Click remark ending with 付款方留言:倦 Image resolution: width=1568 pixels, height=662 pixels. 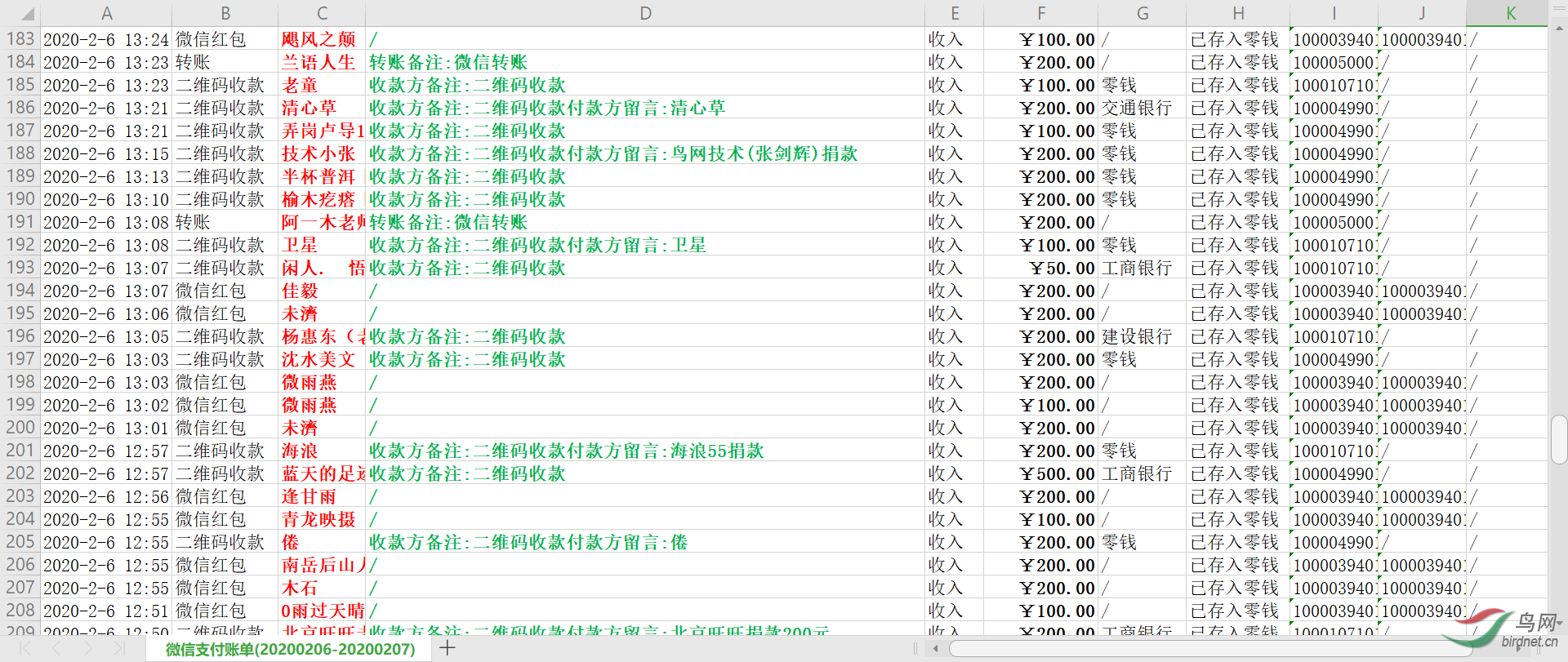point(645,542)
